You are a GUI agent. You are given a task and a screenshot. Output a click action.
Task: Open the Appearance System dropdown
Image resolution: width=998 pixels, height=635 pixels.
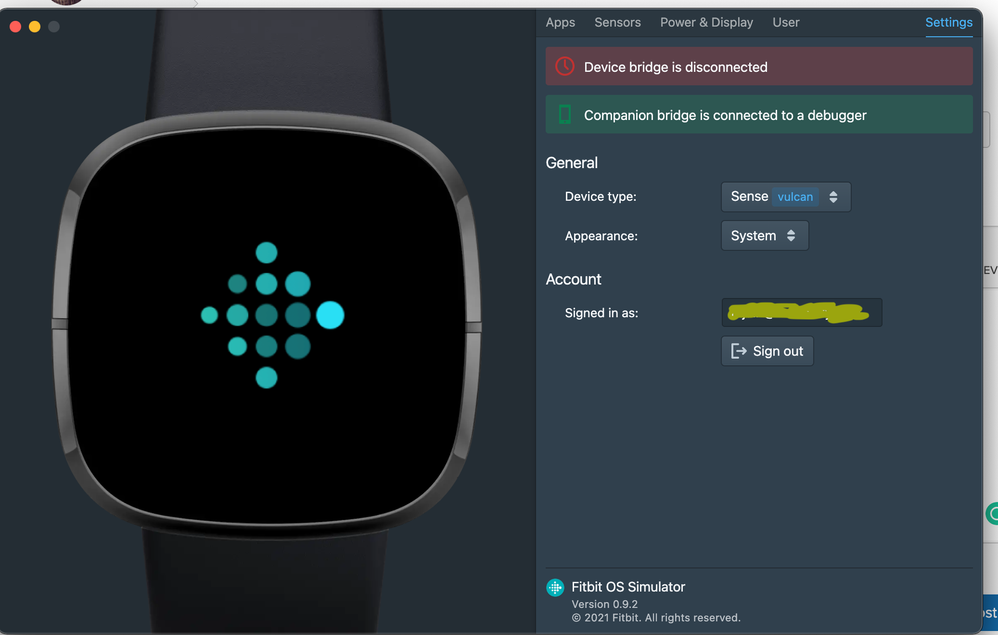pyautogui.click(x=764, y=235)
